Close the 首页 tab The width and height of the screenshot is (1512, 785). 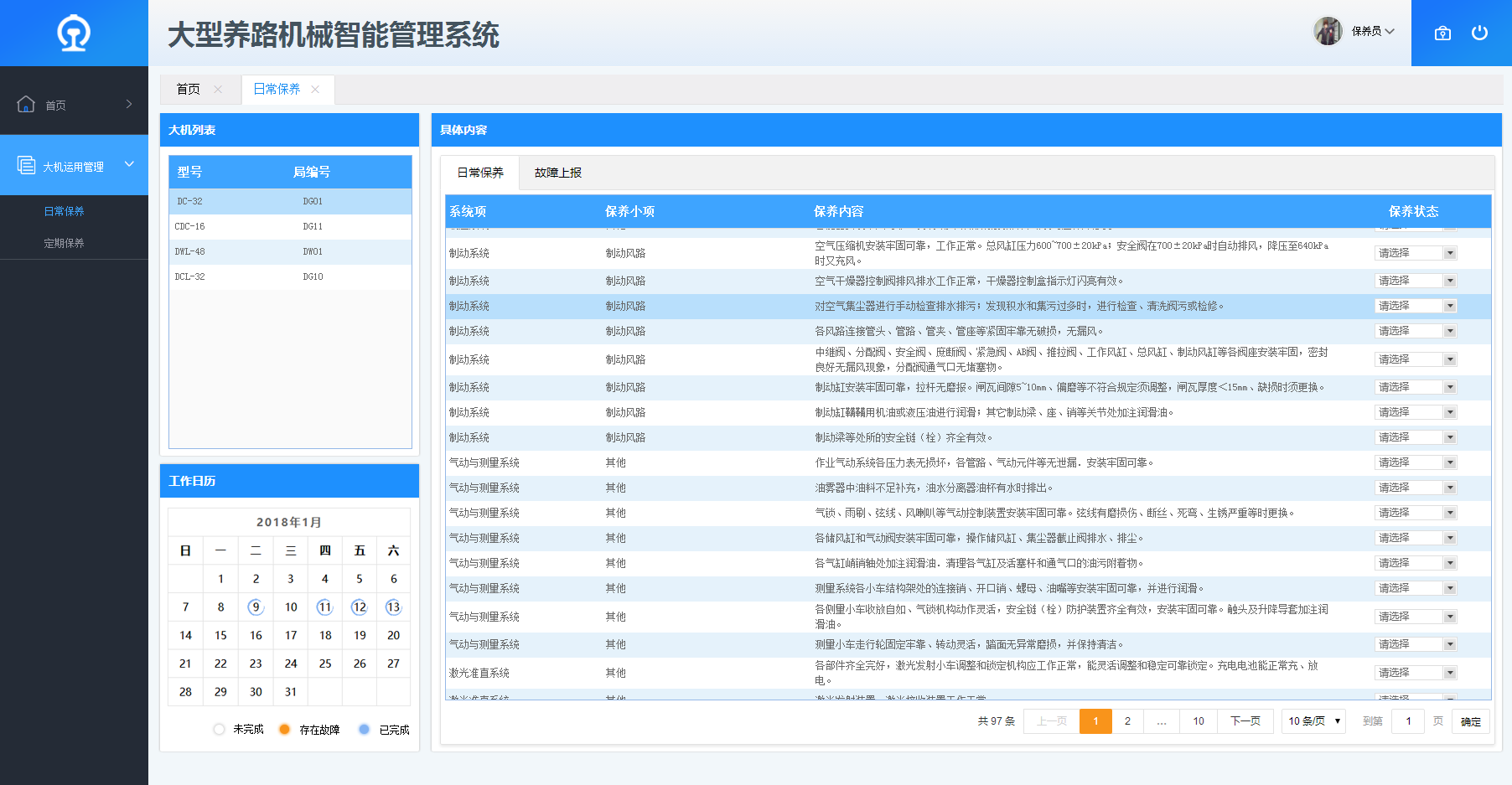pyautogui.click(x=218, y=90)
